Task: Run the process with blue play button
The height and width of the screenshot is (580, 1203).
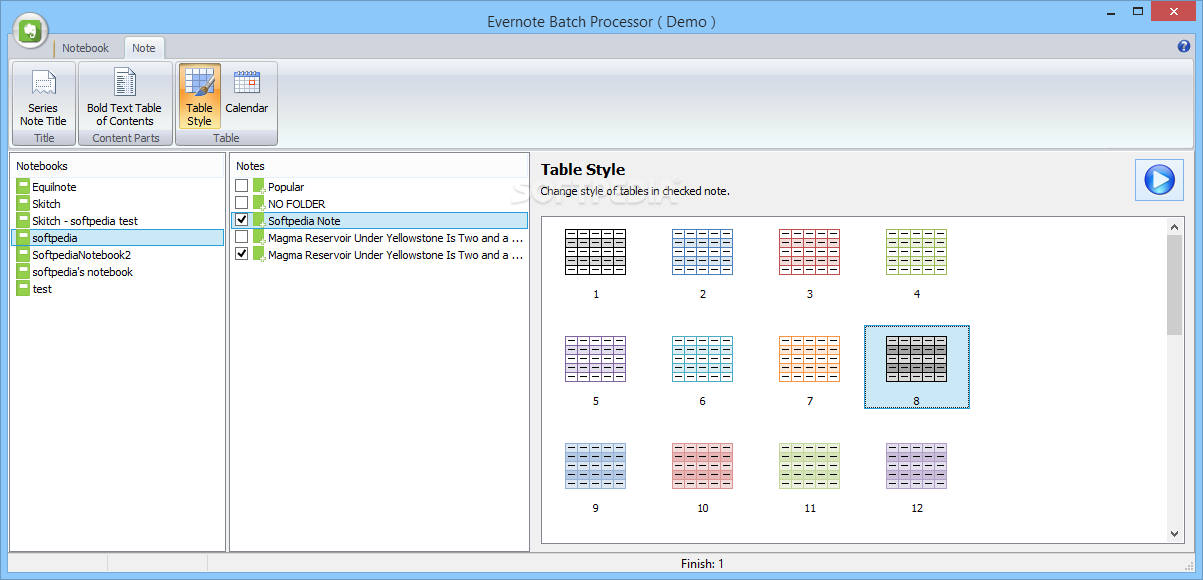Action: [1159, 180]
